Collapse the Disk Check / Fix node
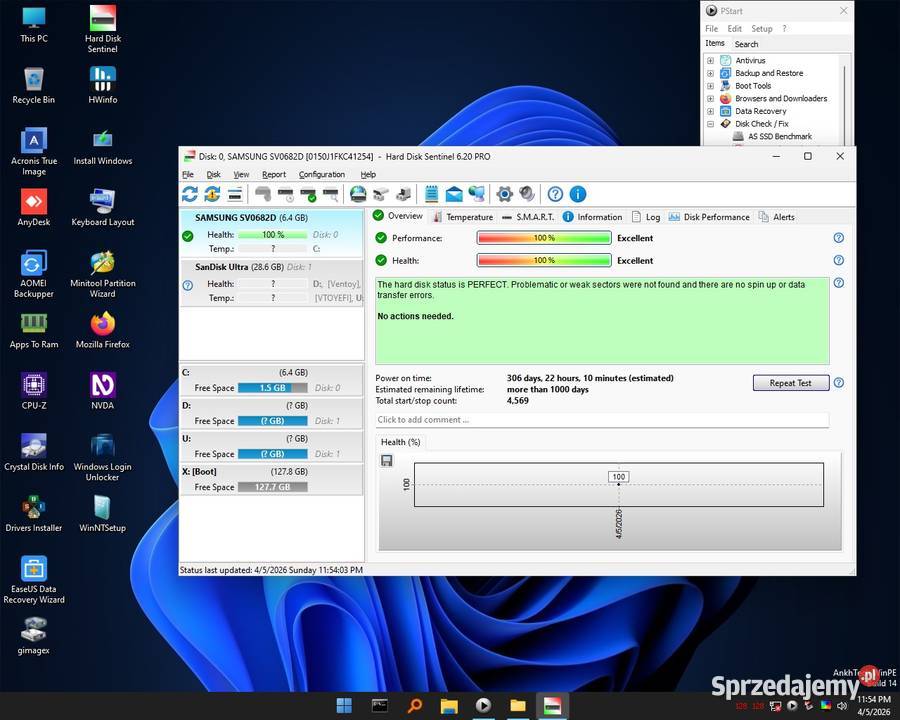This screenshot has height=720, width=900. click(710, 124)
